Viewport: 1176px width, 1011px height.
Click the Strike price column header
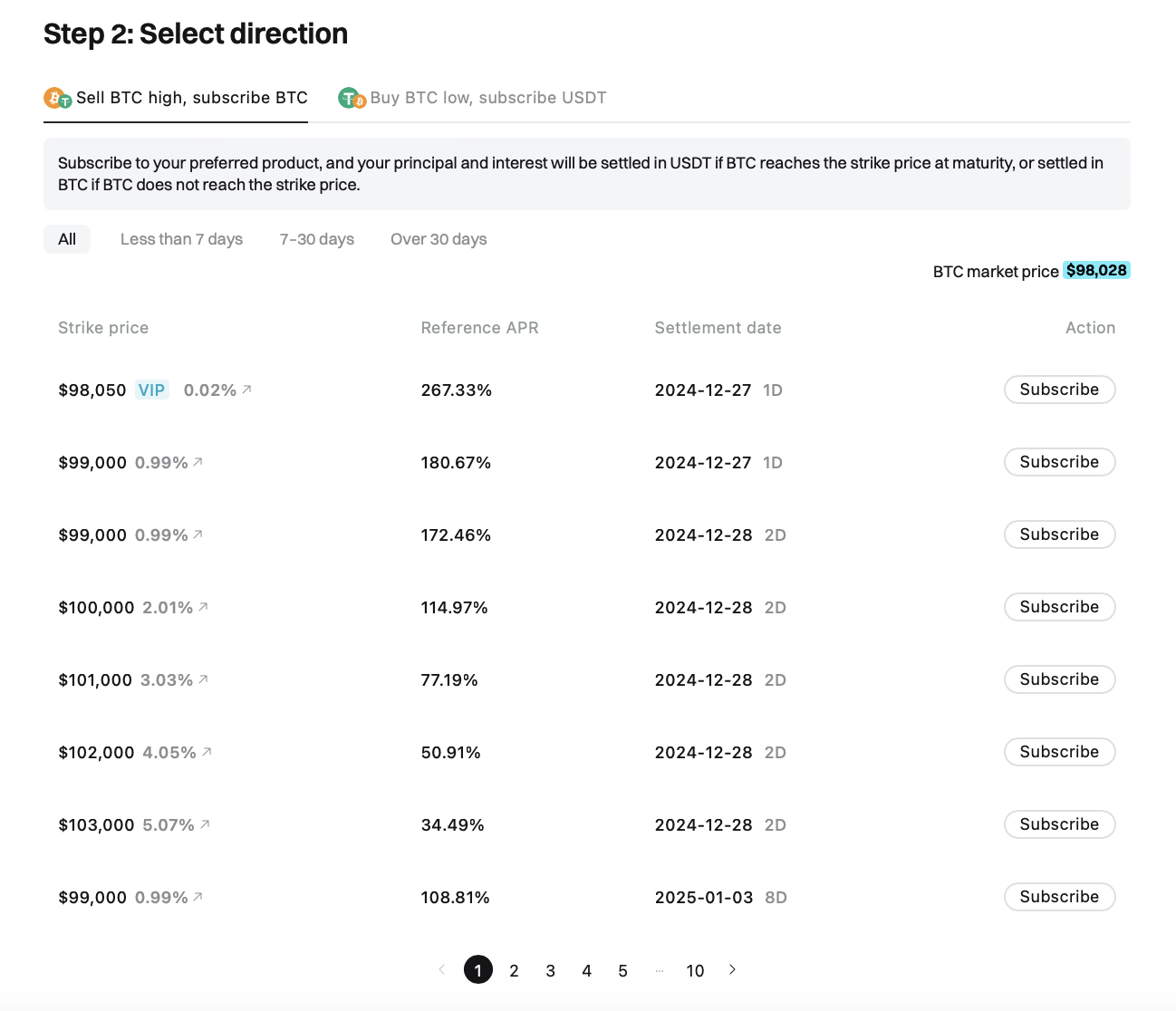coord(103,328)
